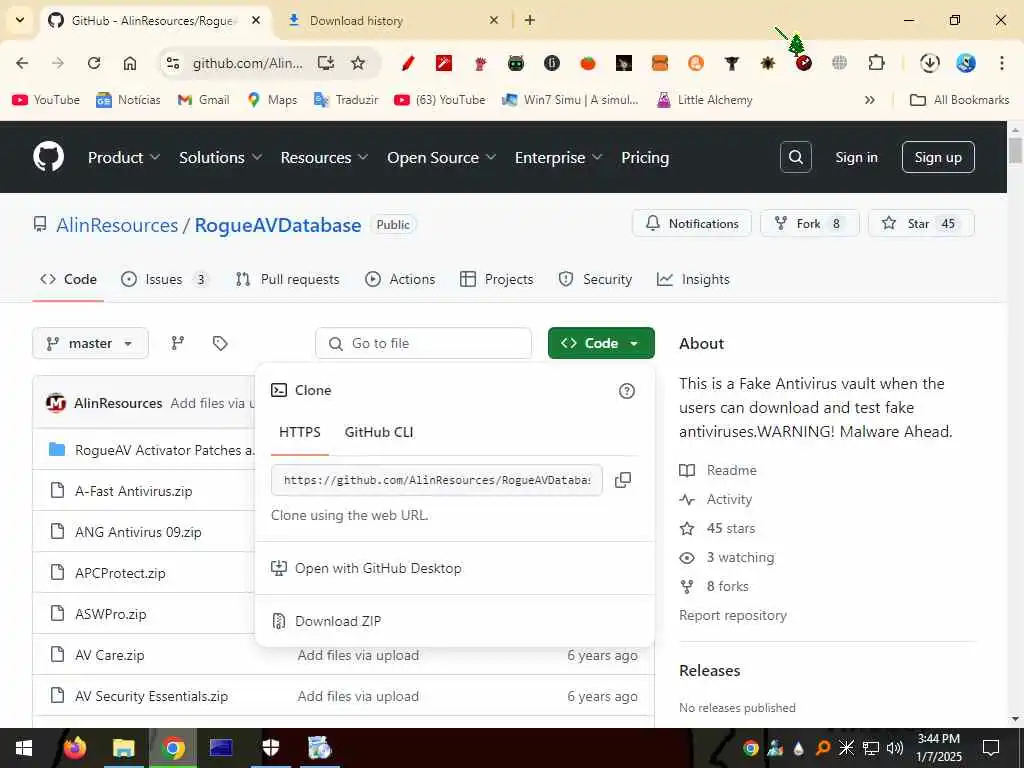Expand the Product menu
The width and height of the screenshot is (1024, 768).
pyautogui.click(x=123, y=157)
